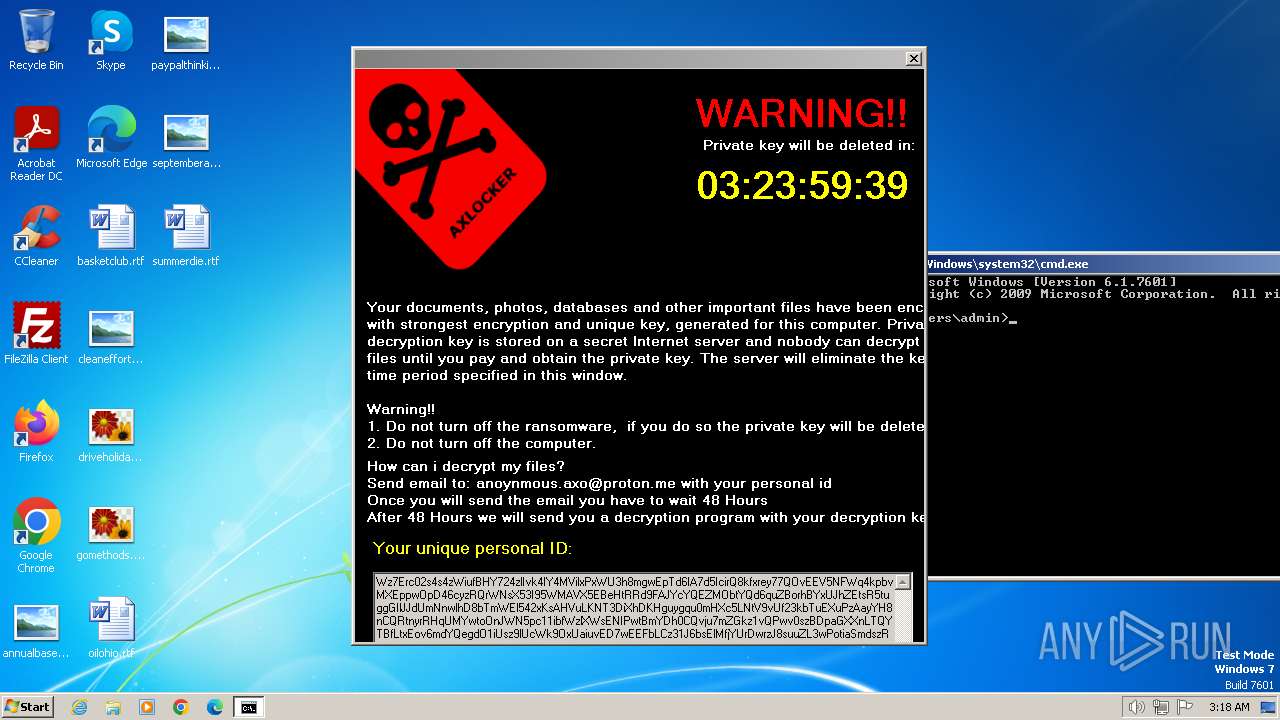Viewport: 1280px width, 720px height.
Task: Launch Firefox from the desktop
Action: [x=36, y=432]
